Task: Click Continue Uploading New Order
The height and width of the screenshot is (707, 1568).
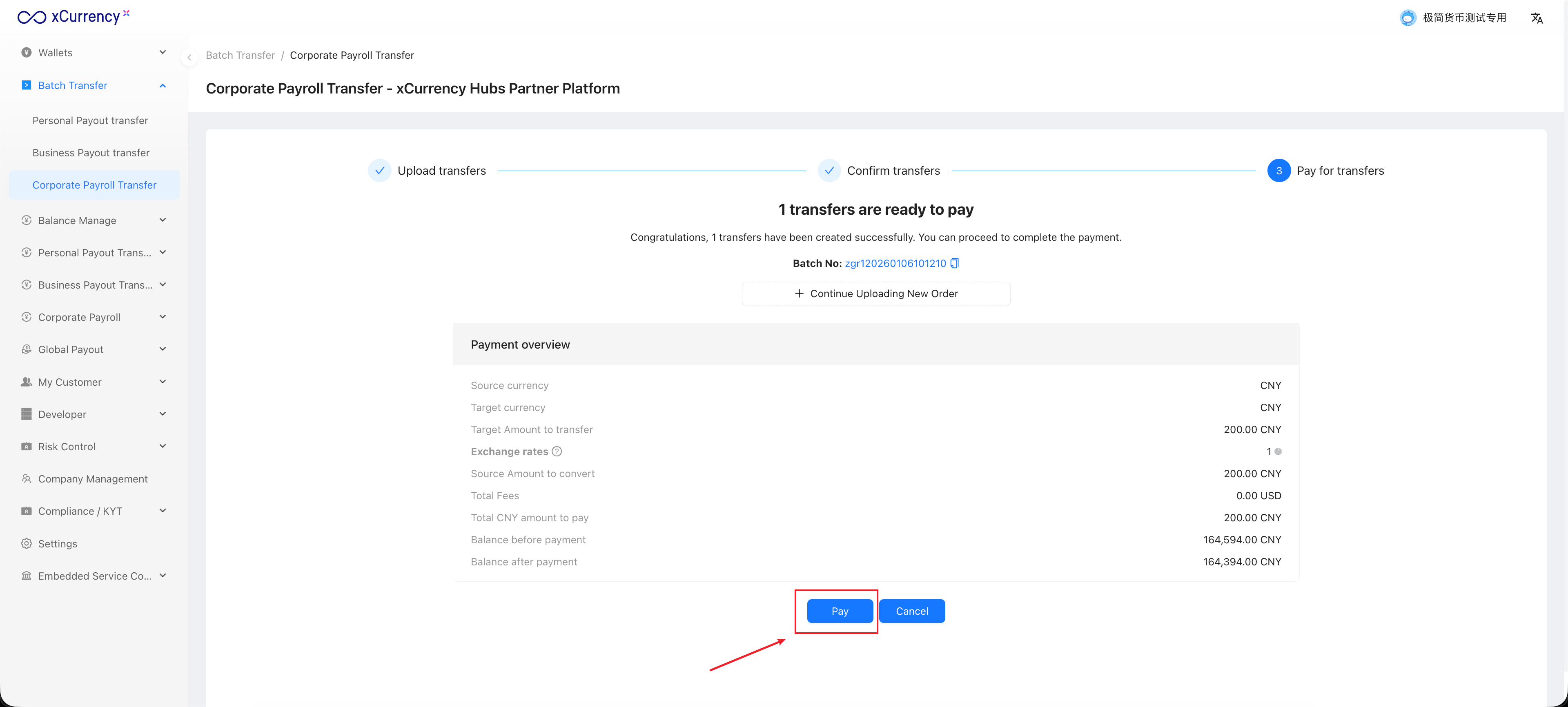Action: tap(876, 294)
